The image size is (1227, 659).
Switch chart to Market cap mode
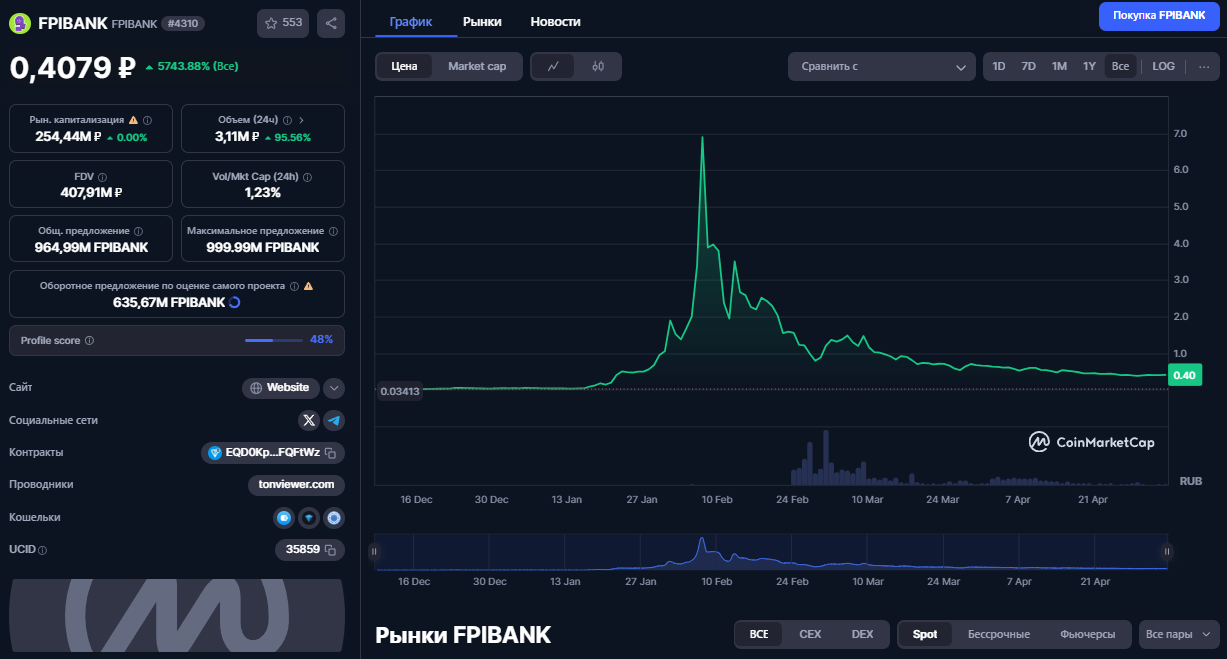[x=477, y=66]
